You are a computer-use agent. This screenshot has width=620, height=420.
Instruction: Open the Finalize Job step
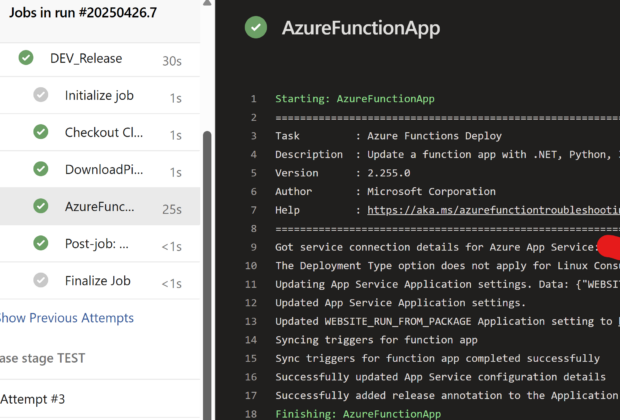pyautogui.click(x=100, y=281)
